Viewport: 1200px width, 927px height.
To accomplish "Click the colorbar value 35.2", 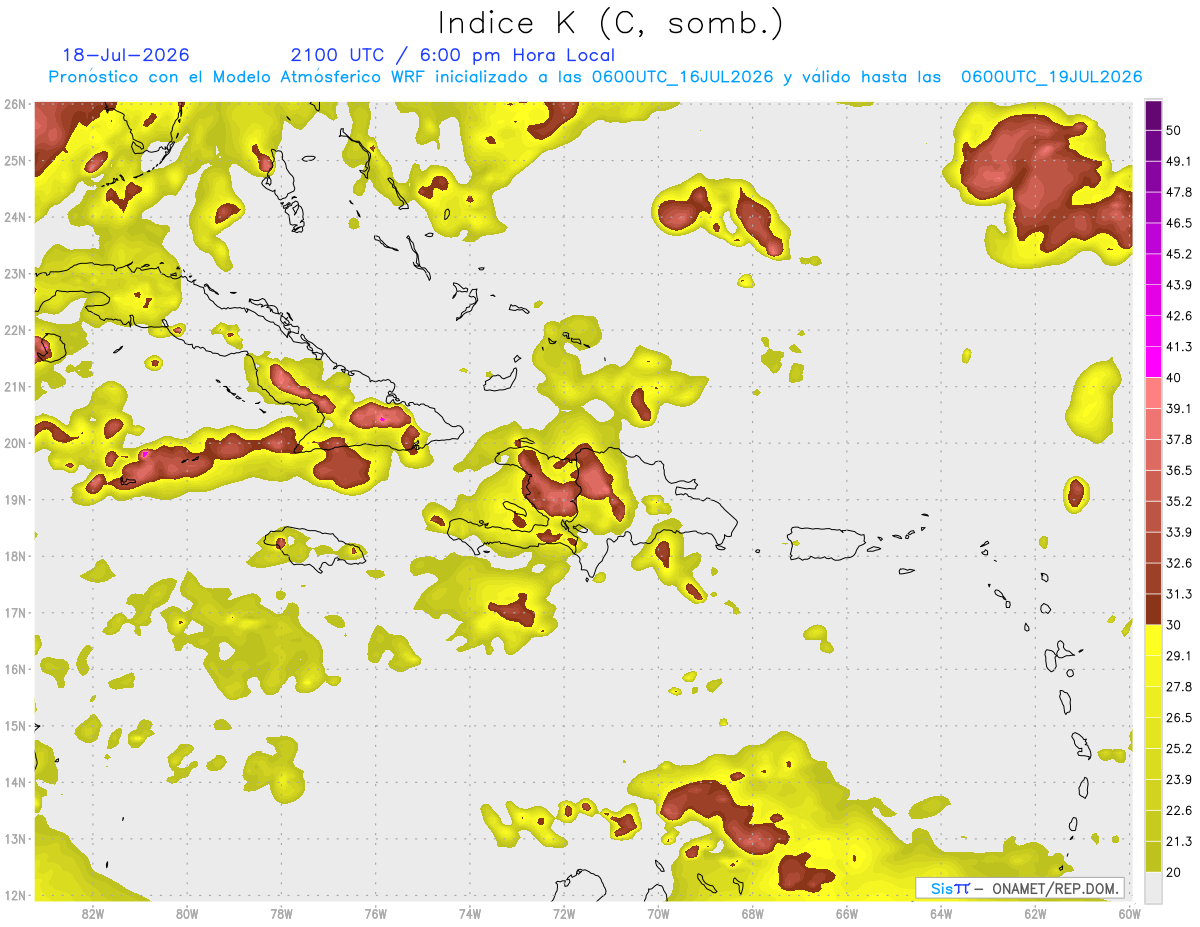I will tap(1178, 501).
